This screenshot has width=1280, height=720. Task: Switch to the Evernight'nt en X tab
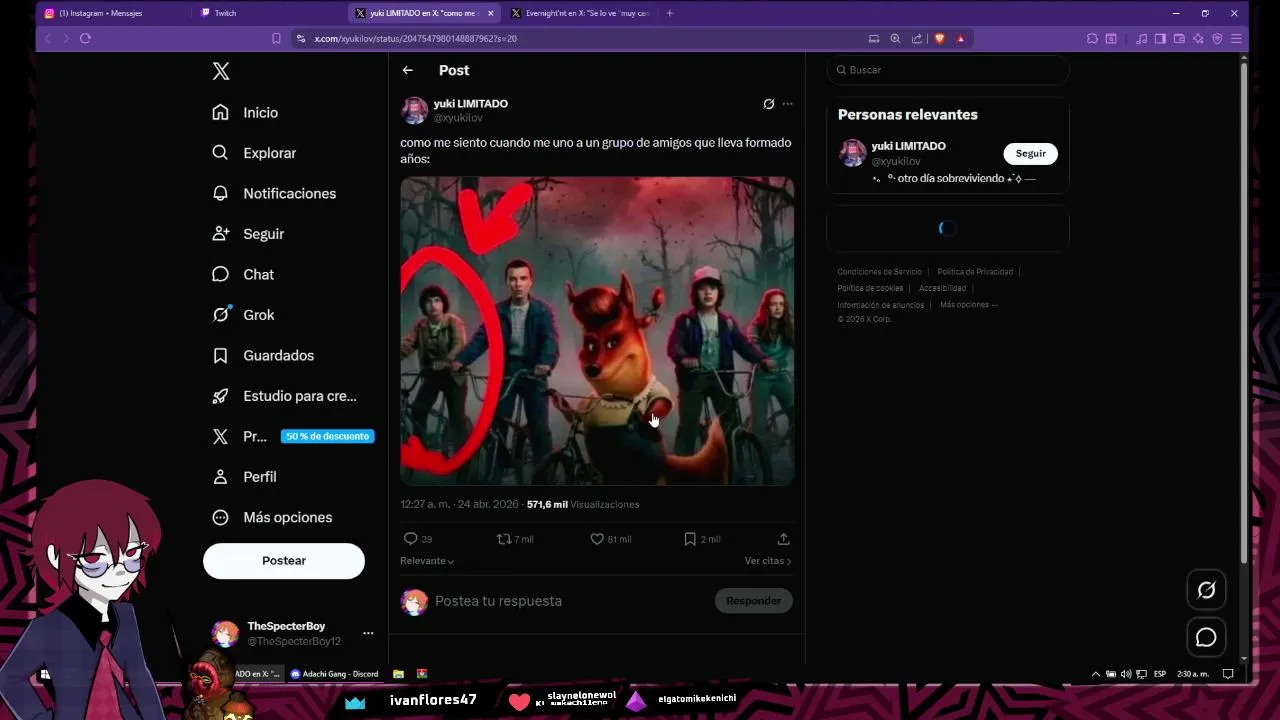[580, 13]
